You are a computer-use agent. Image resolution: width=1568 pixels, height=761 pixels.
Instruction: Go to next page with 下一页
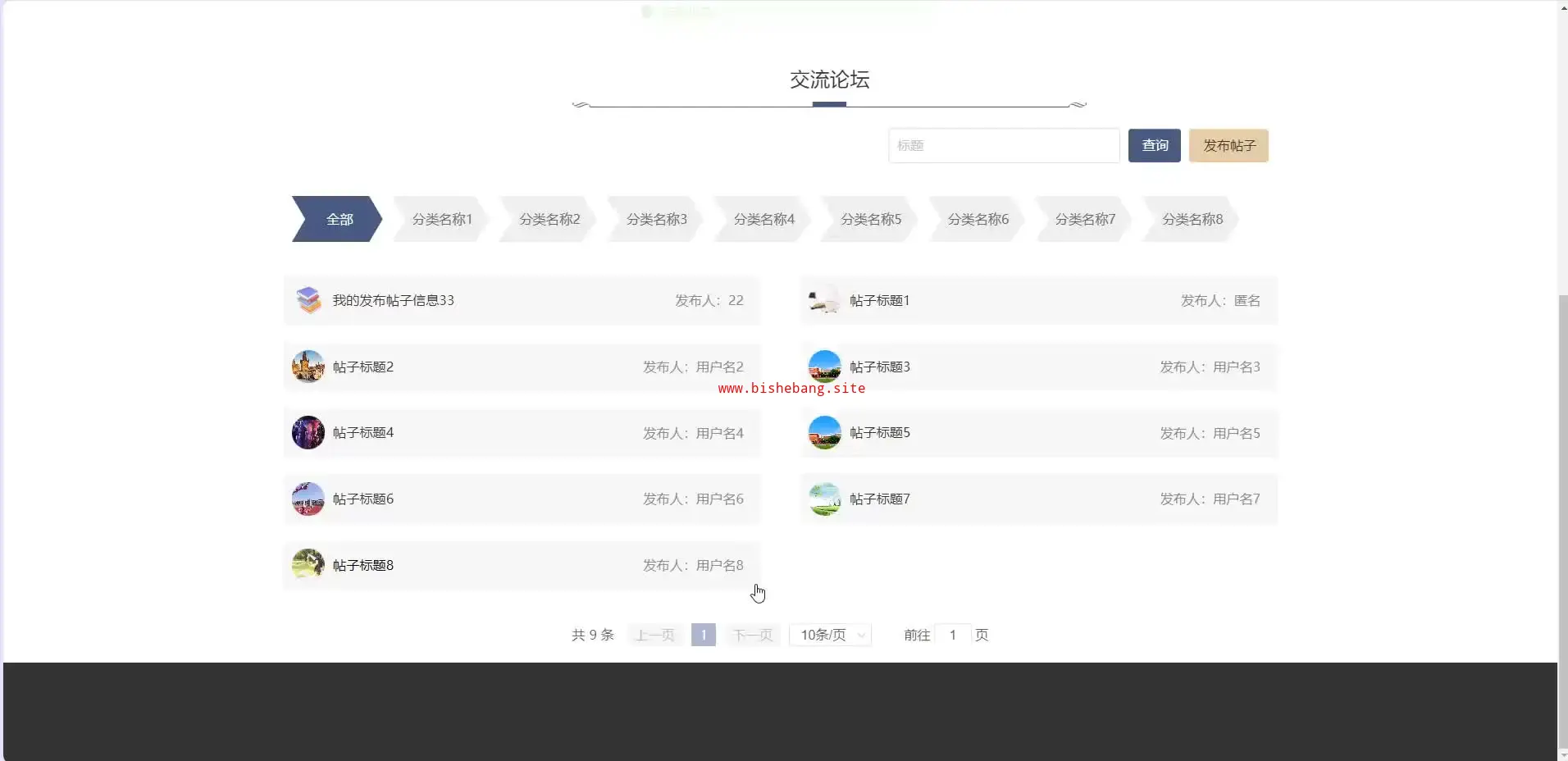coord(753,635)
